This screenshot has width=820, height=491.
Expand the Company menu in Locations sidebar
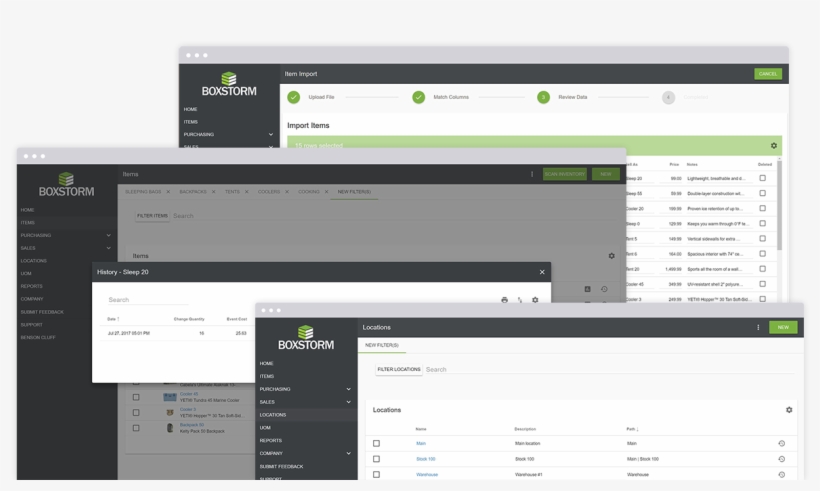348,453
